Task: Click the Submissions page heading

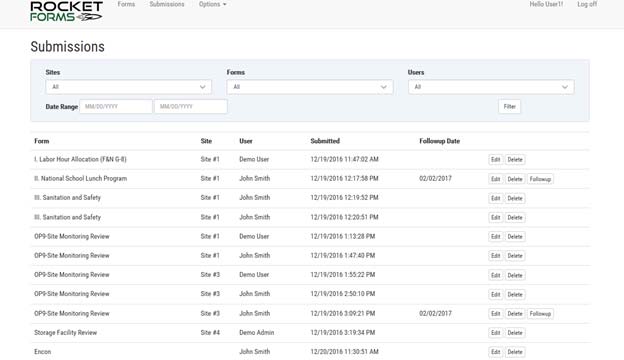Action: click(68, 47)
